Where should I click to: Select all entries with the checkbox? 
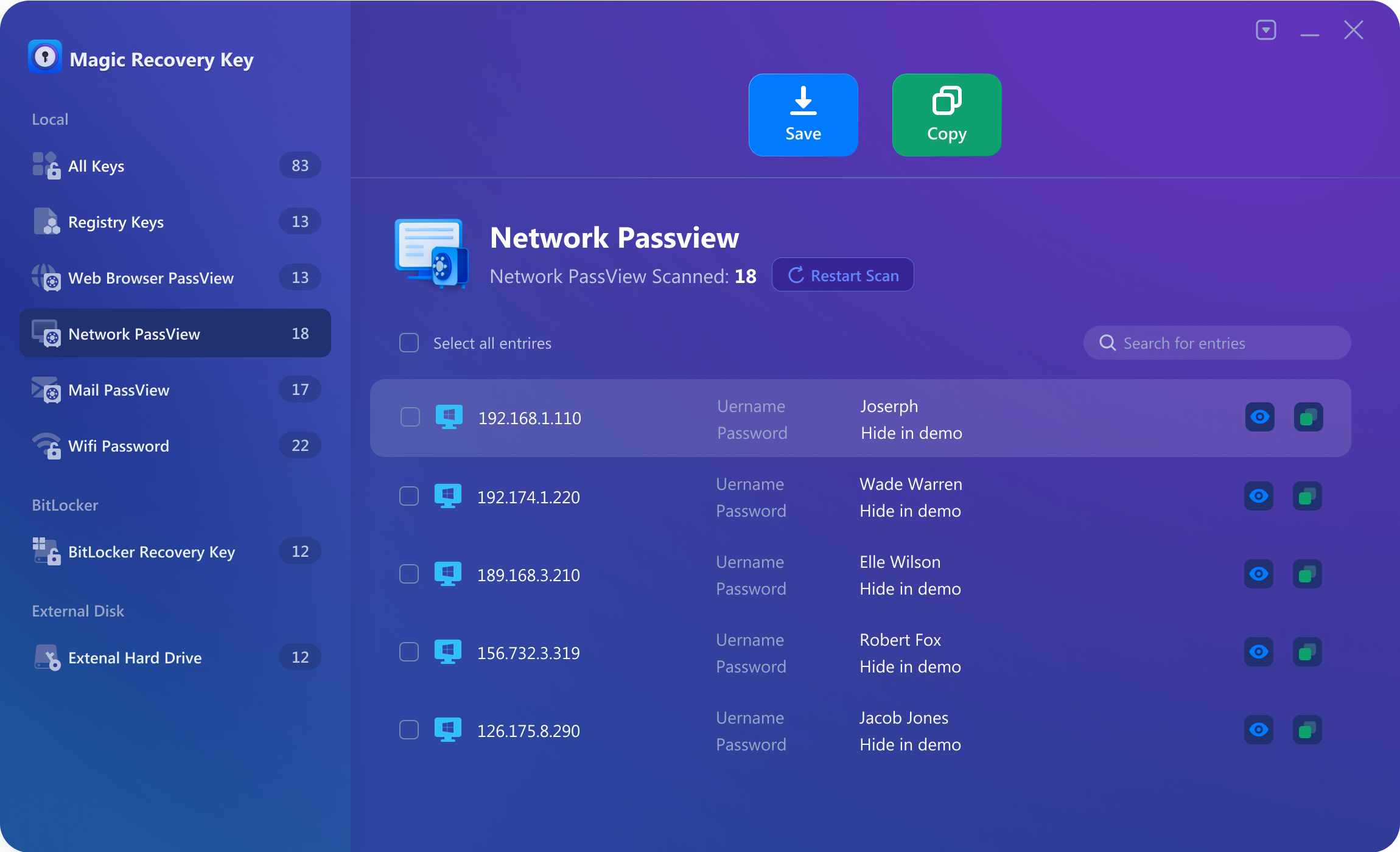tap(408, 343)
